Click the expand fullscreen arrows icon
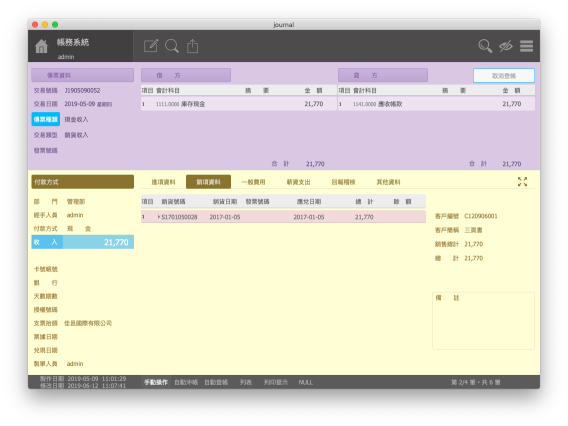 tap(522, 182)
